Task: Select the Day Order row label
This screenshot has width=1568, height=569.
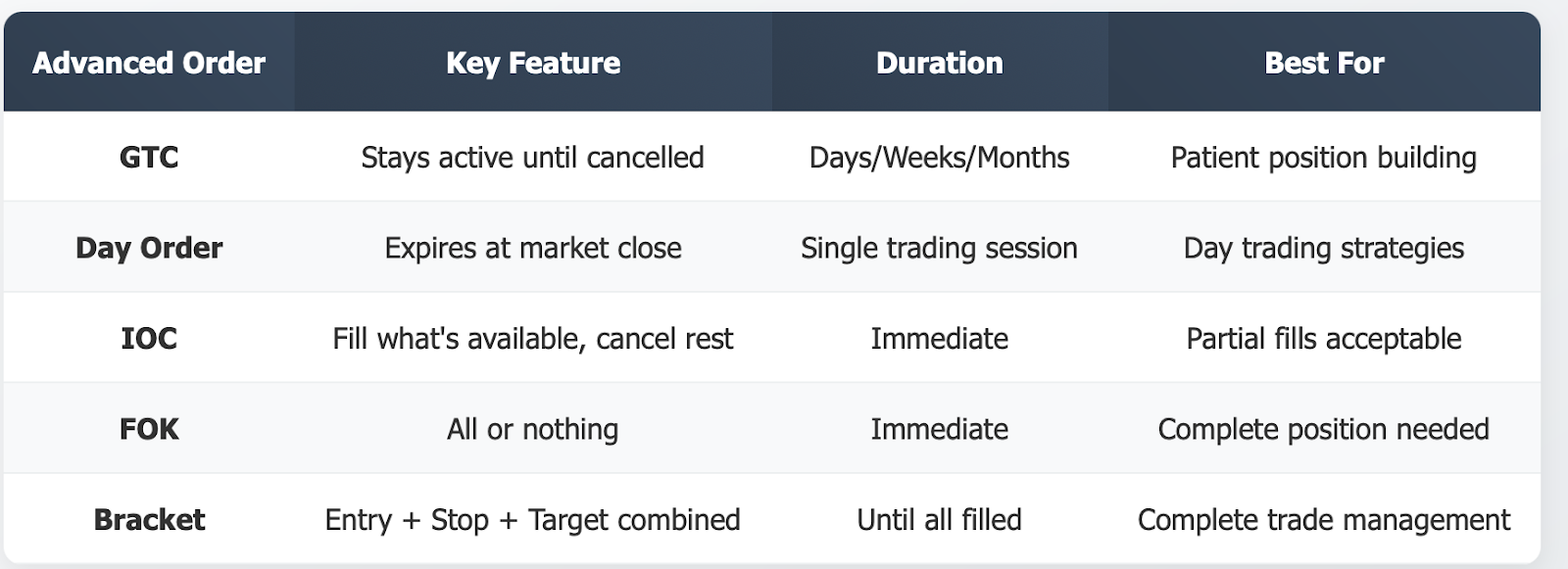Action: click(x=149, y=249)
